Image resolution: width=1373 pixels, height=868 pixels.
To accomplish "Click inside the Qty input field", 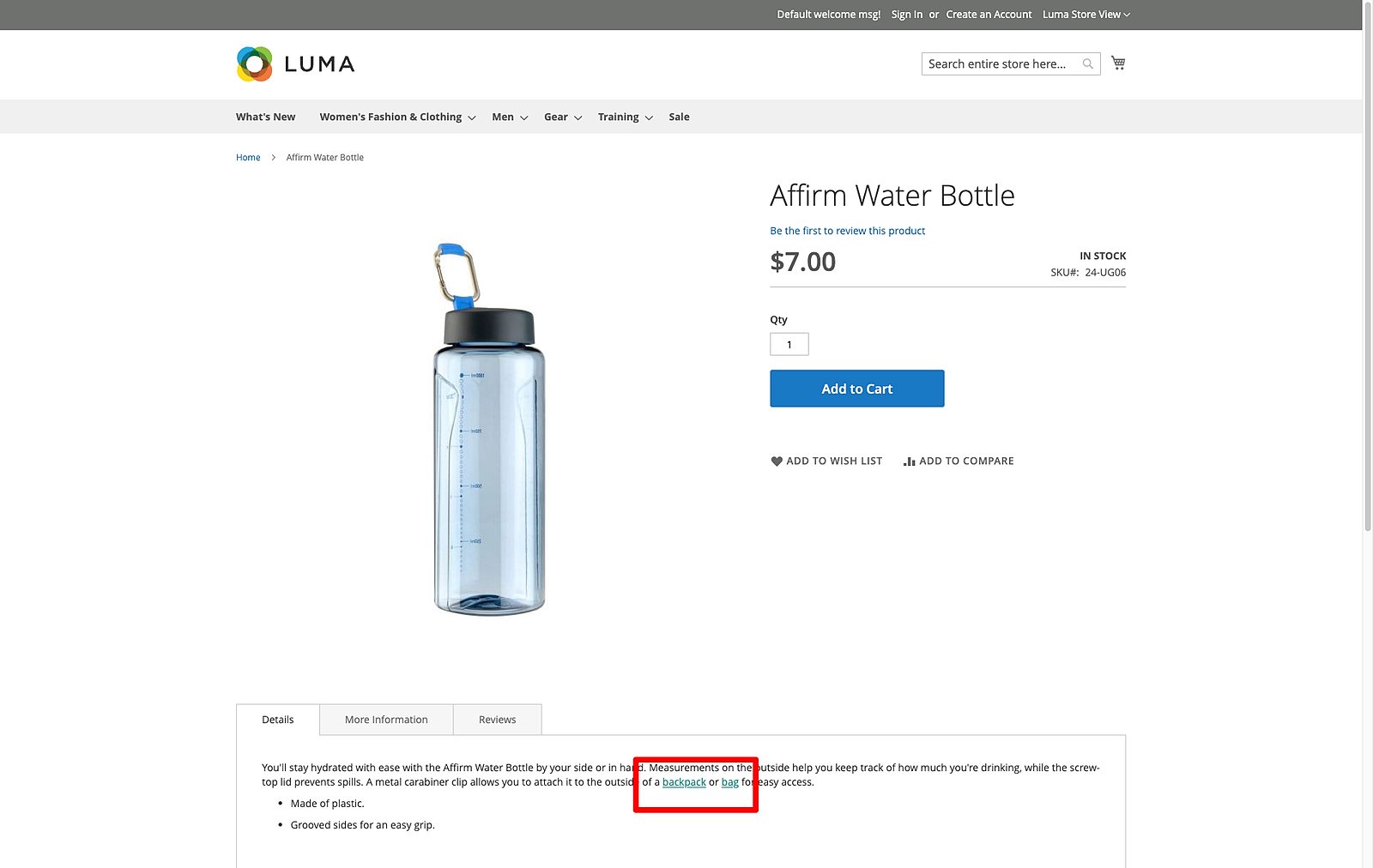I will coord(789,344).
